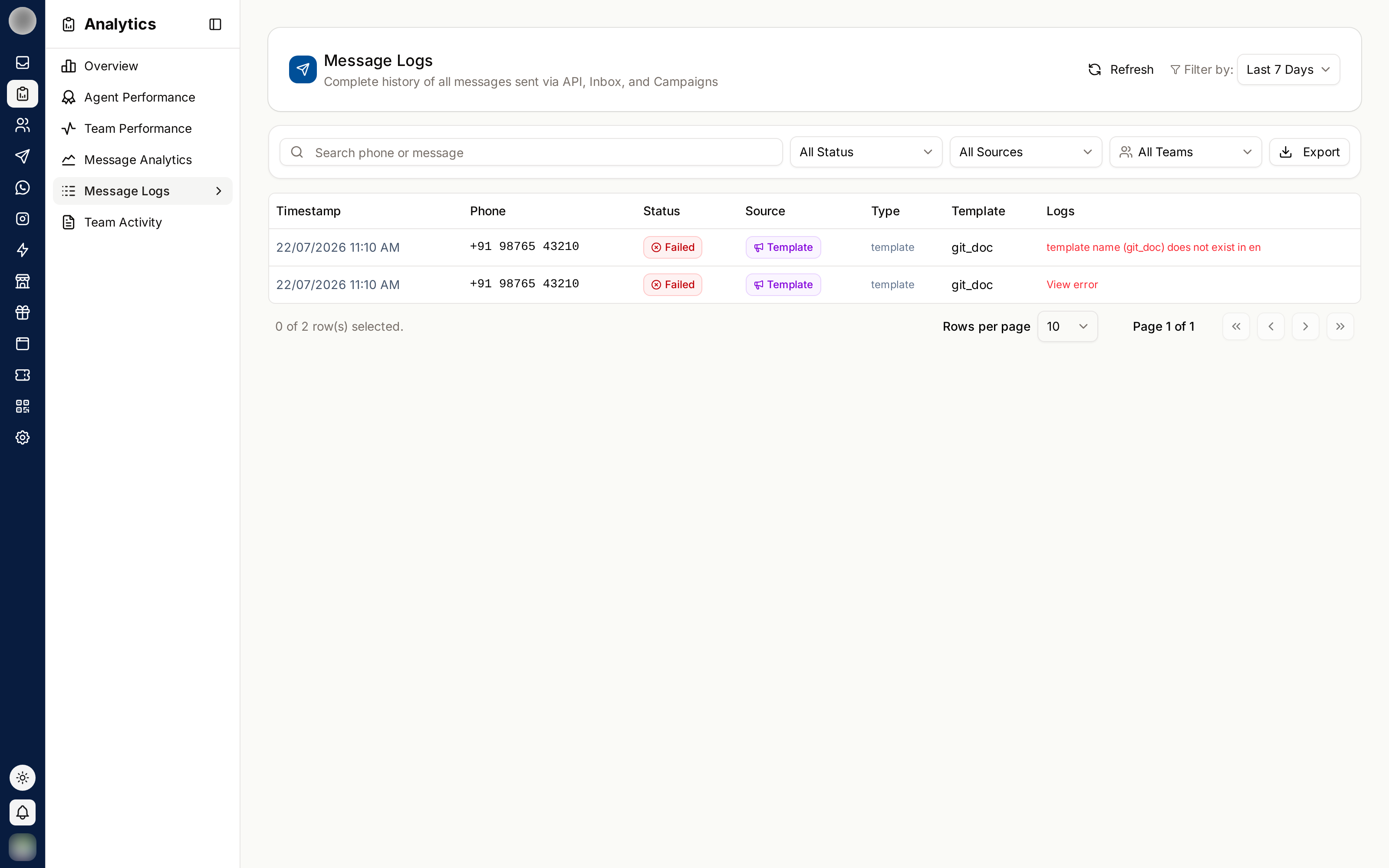Focus the Search phone or message field
The image size is (1389, 868).
click(531, 152)
